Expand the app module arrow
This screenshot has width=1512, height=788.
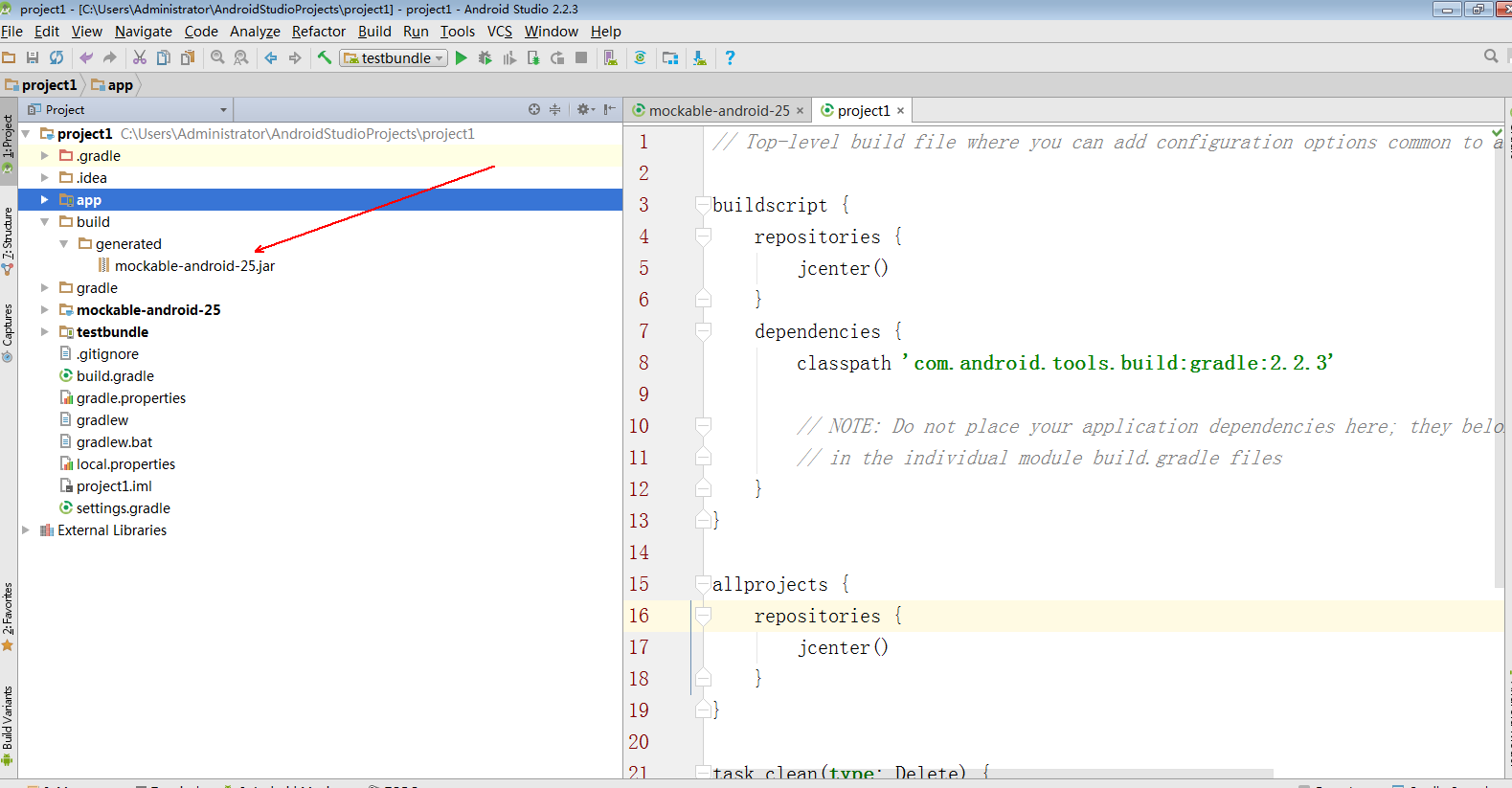click(44, 199)
